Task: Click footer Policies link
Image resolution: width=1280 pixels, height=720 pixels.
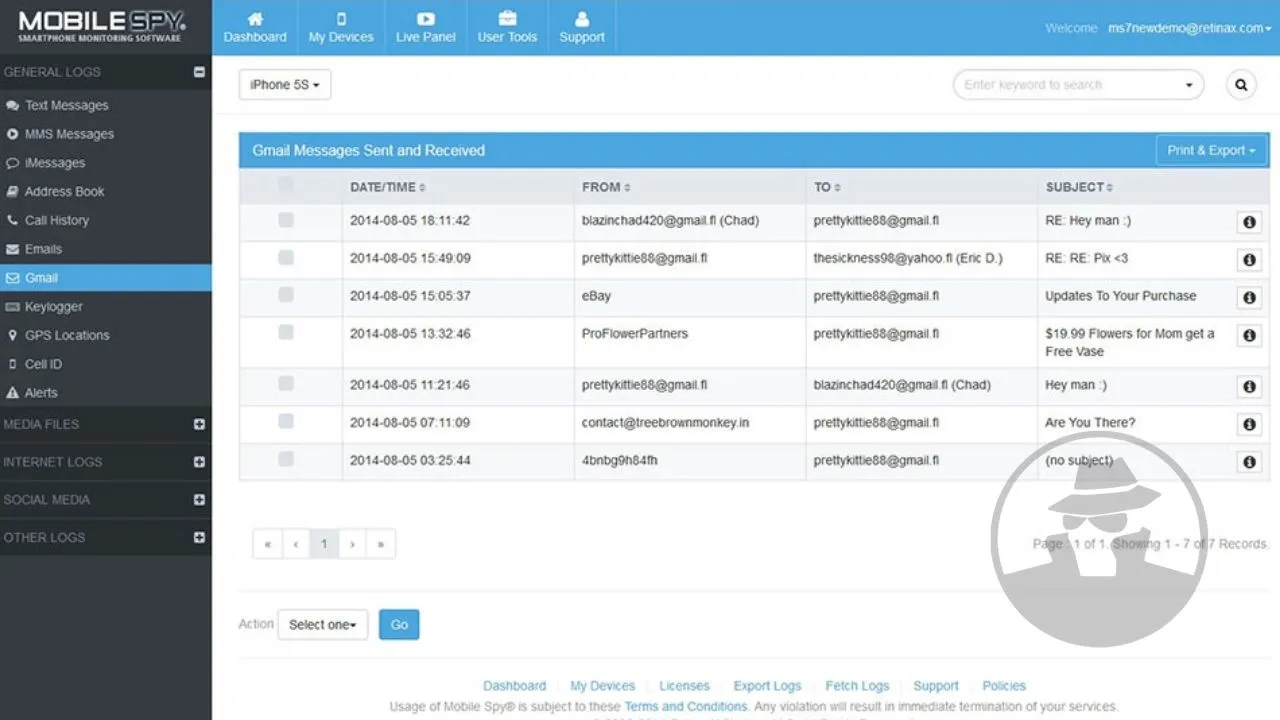Action: (x=1004, y=686)
